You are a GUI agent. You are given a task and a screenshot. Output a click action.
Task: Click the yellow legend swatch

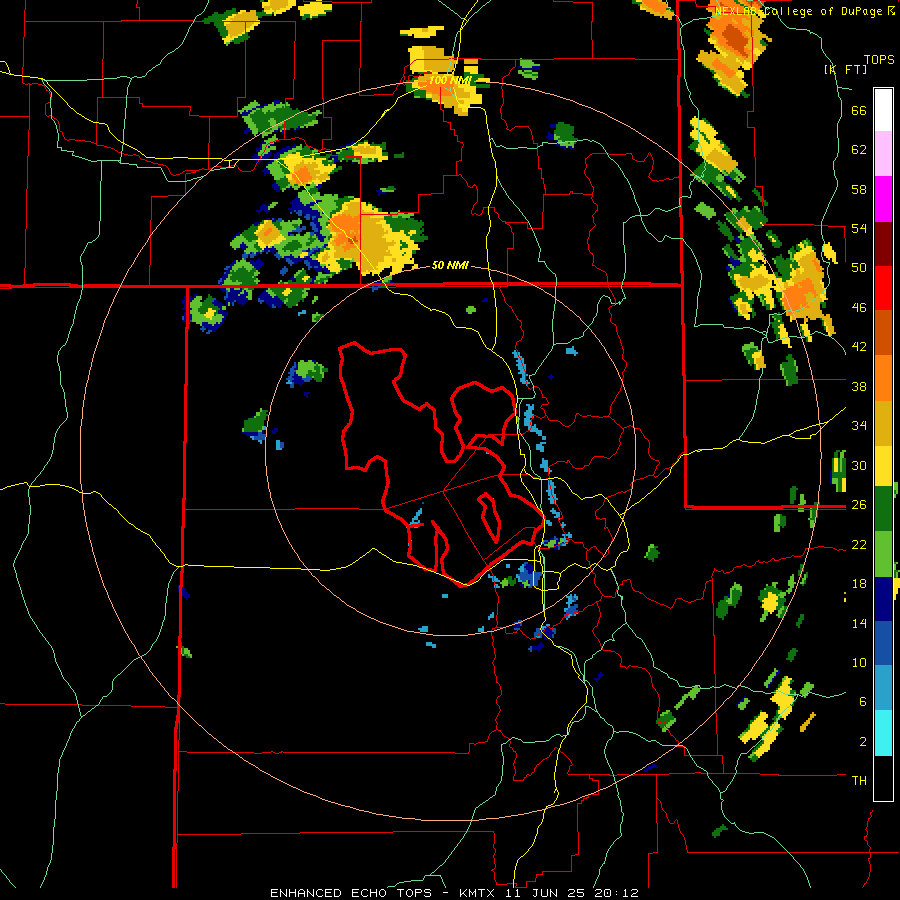pyautogui.click(x=883, y=465)
